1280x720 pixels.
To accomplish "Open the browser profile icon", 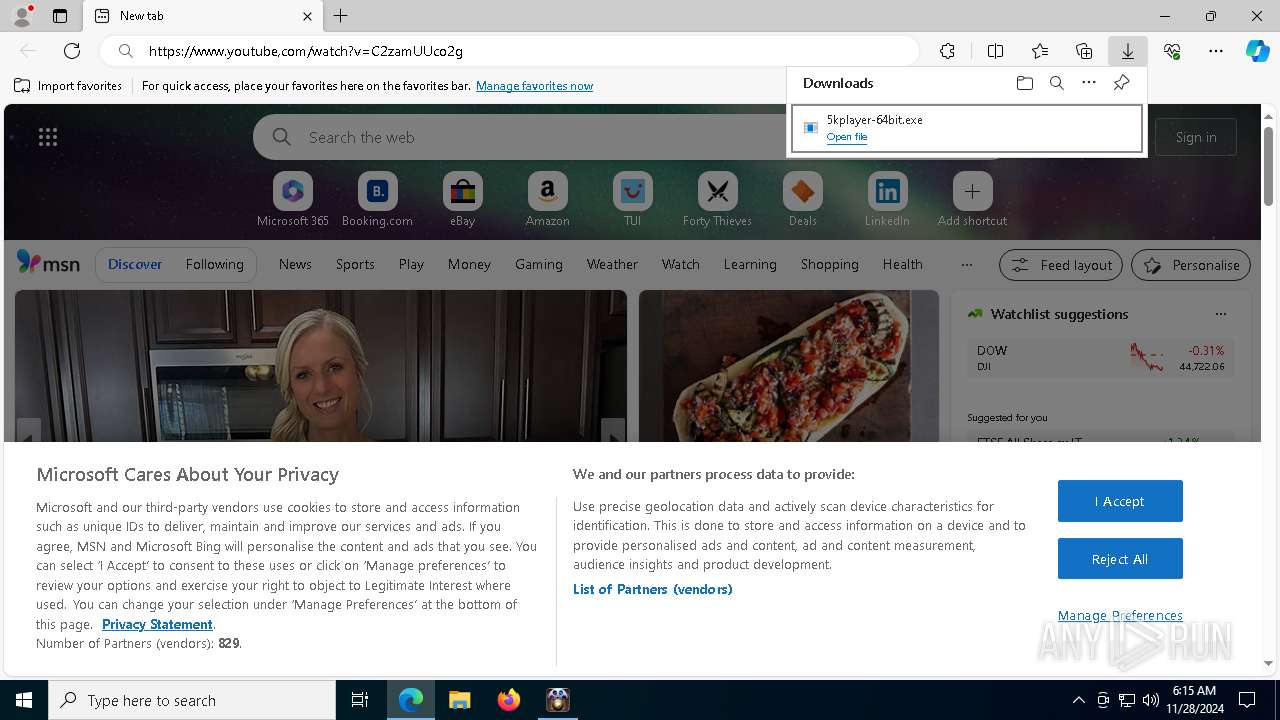I will [22, 16].
